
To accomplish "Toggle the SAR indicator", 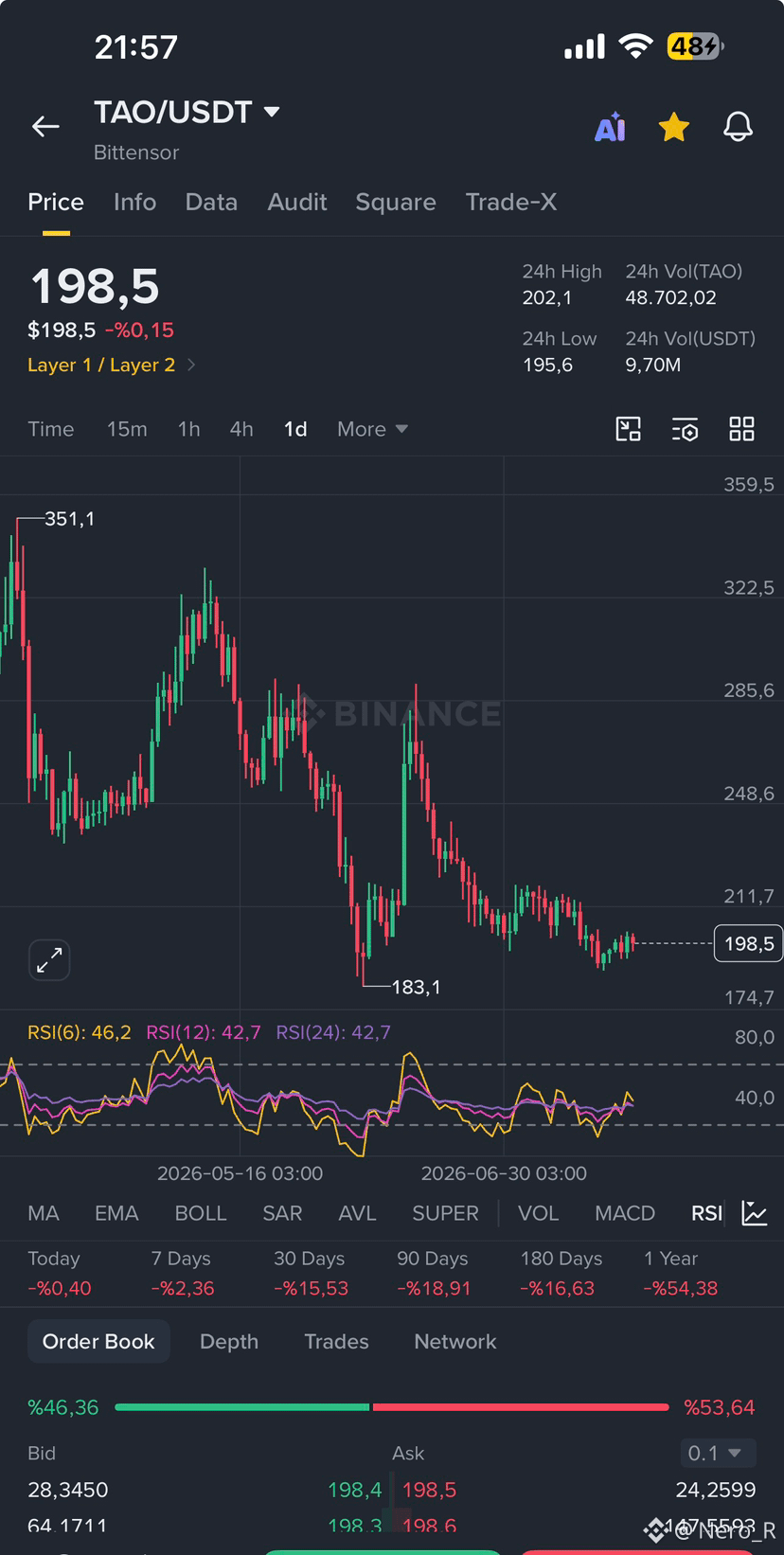I will click(x=282, y=1213).
